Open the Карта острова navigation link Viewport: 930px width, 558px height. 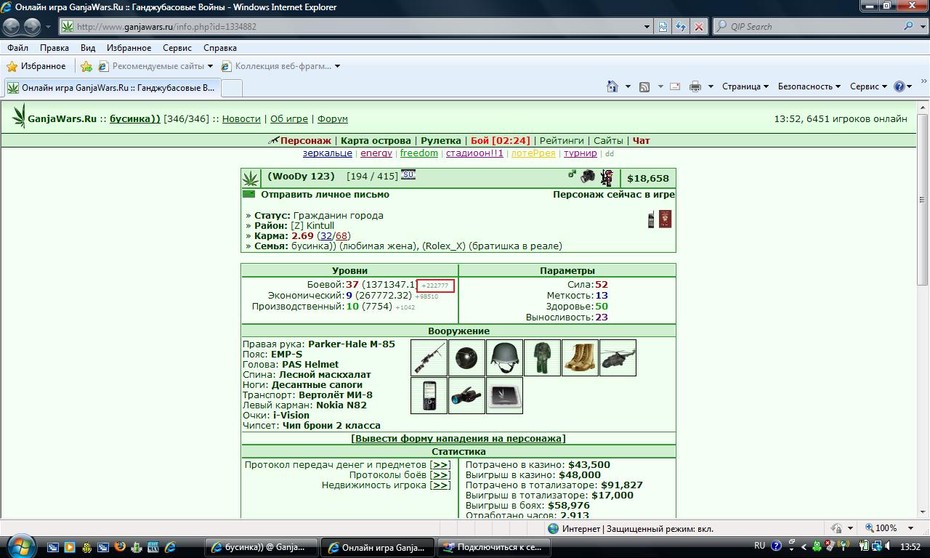[x=375, y=141]
